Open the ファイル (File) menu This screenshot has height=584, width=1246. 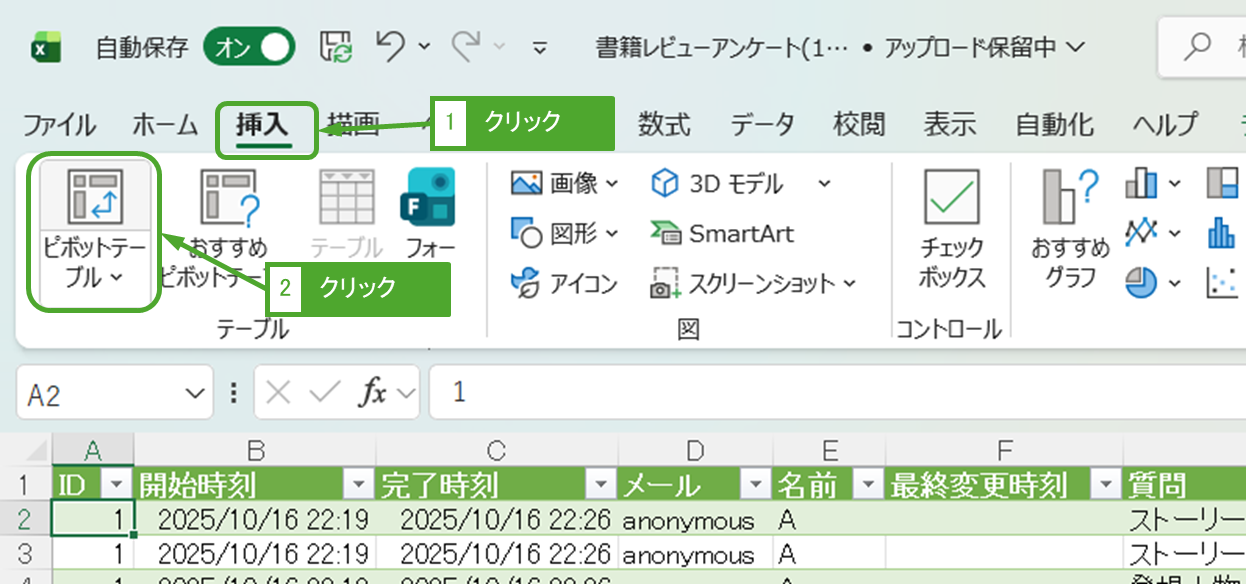point(59,125)
